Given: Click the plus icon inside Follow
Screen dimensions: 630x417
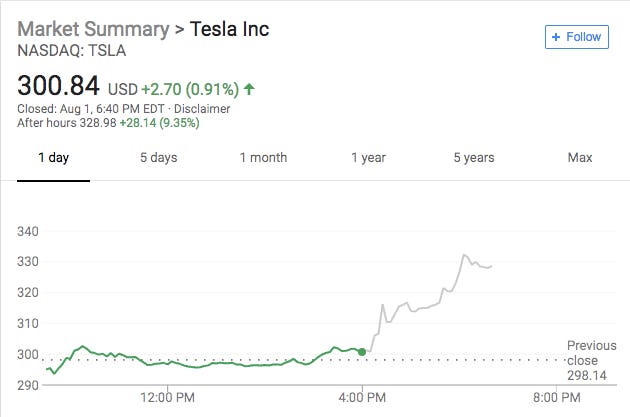Looking at the screenshot, I should coord(555,37).
